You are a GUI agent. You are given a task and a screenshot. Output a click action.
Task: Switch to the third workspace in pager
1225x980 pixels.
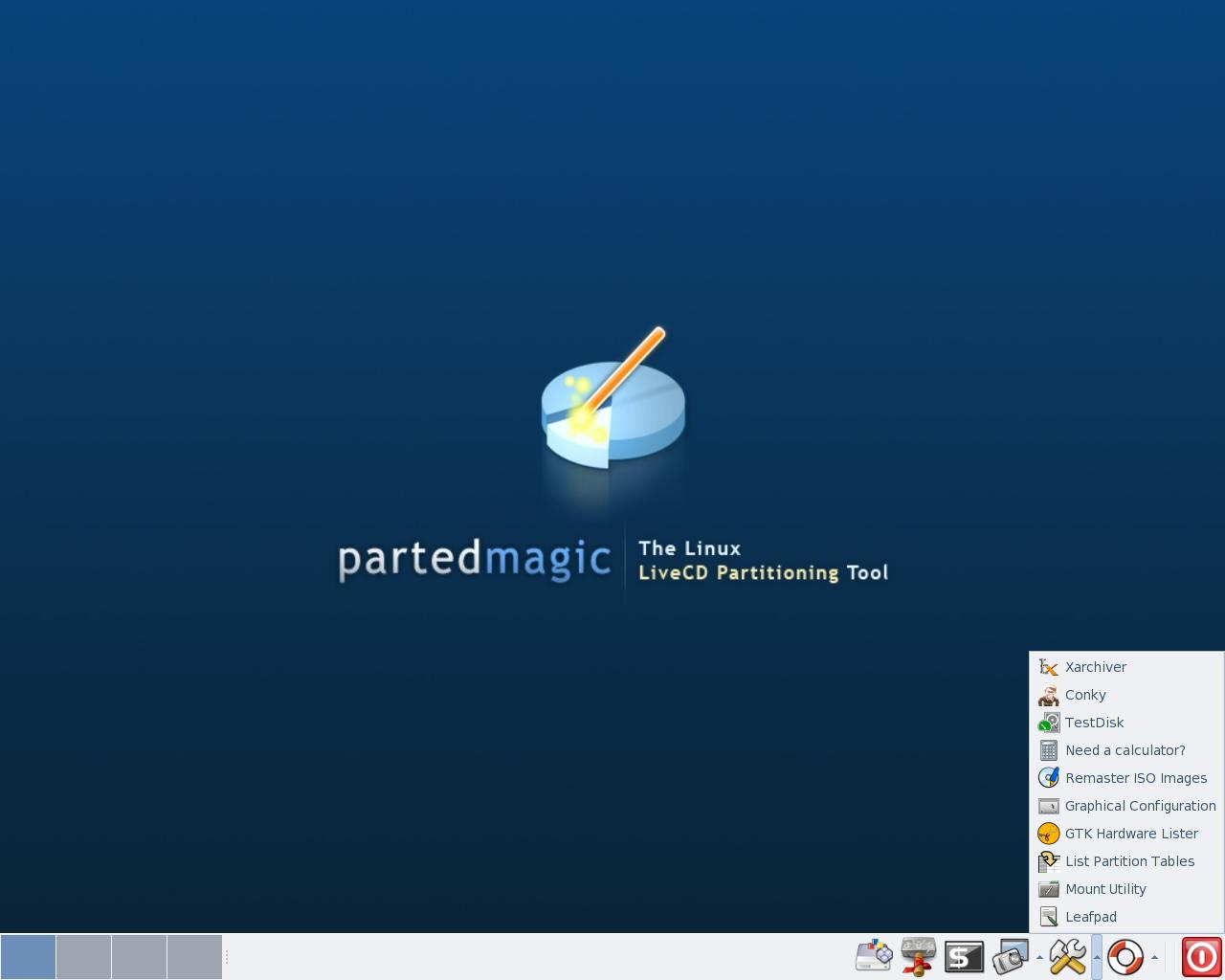tap(139, 957)
